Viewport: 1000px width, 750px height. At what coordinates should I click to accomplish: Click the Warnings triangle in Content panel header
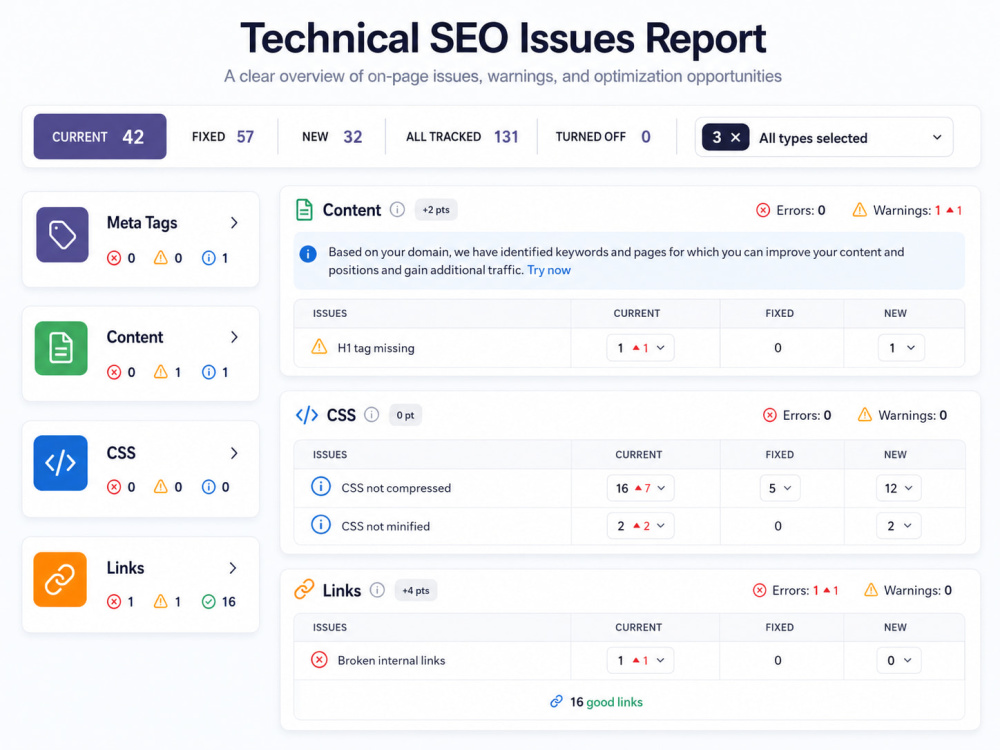pyautogui.click(x=860, y=210)
